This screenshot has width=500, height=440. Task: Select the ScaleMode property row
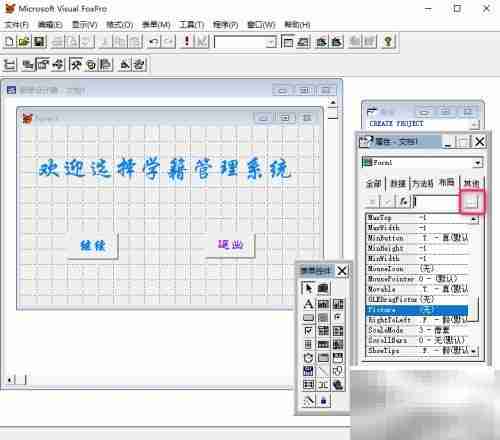coord(417,330)
